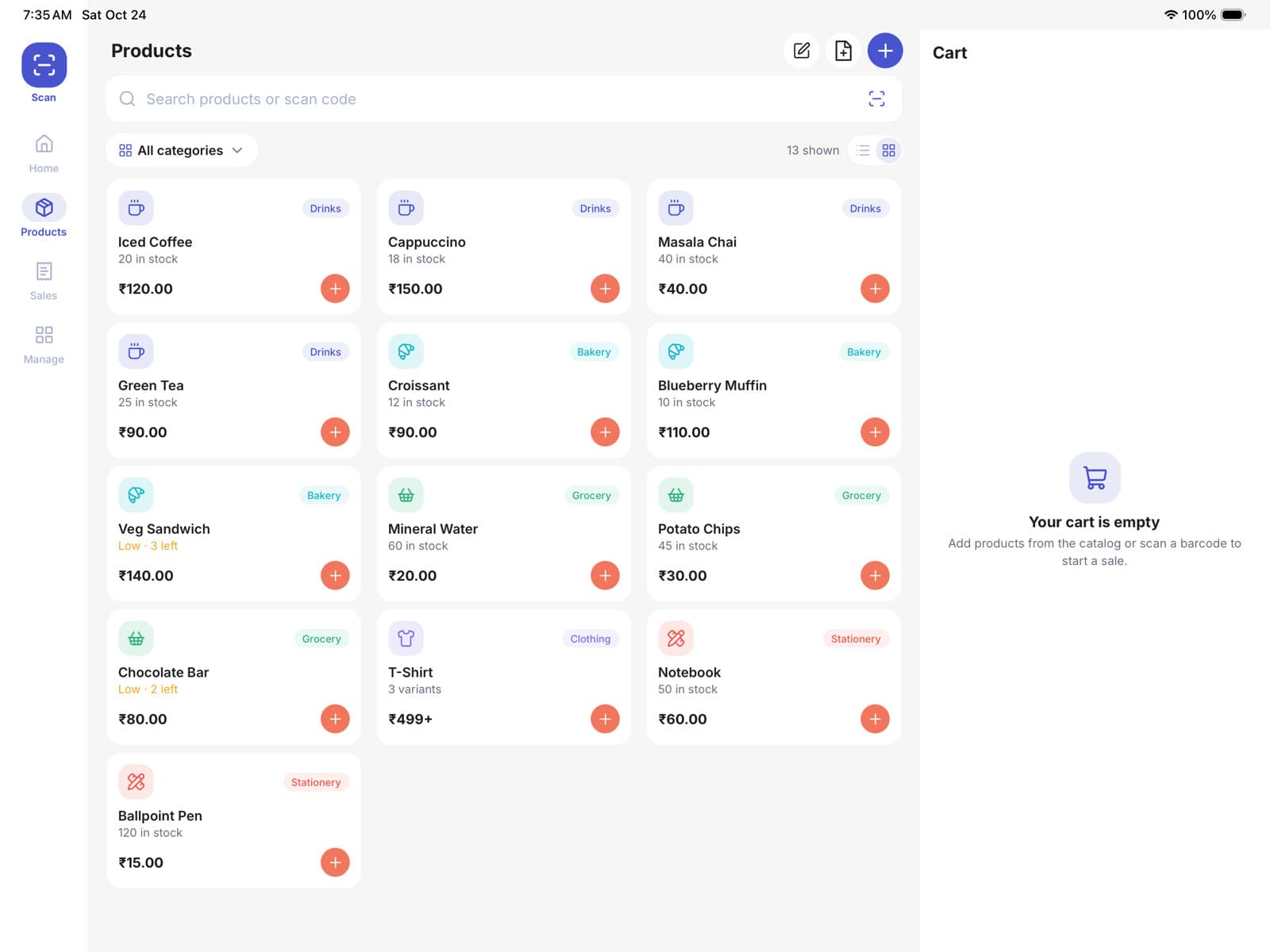The height and width of the screenshot is (952, 1270).
Task: Add Potato Chips to cart
Action: tap(875, 576)
